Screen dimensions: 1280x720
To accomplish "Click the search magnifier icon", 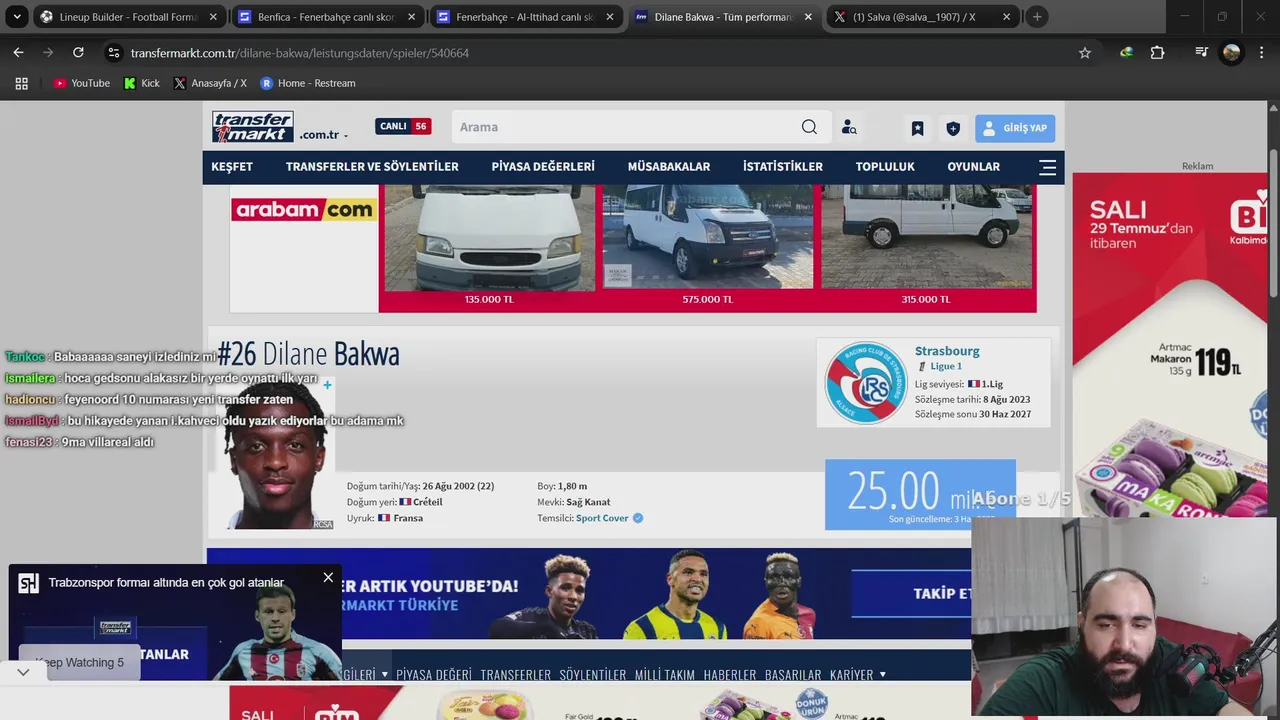I will (x=809, y=127).
